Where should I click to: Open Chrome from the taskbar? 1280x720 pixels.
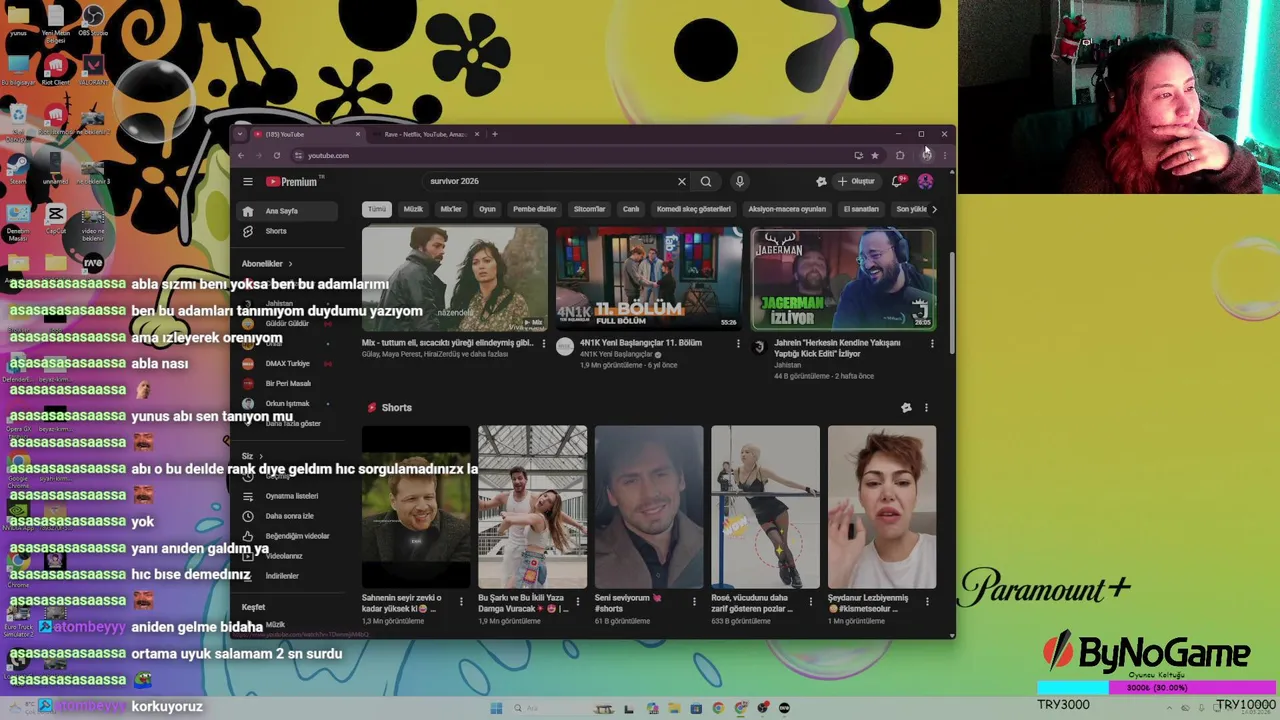pyautogui.click(x=718, y=708)
